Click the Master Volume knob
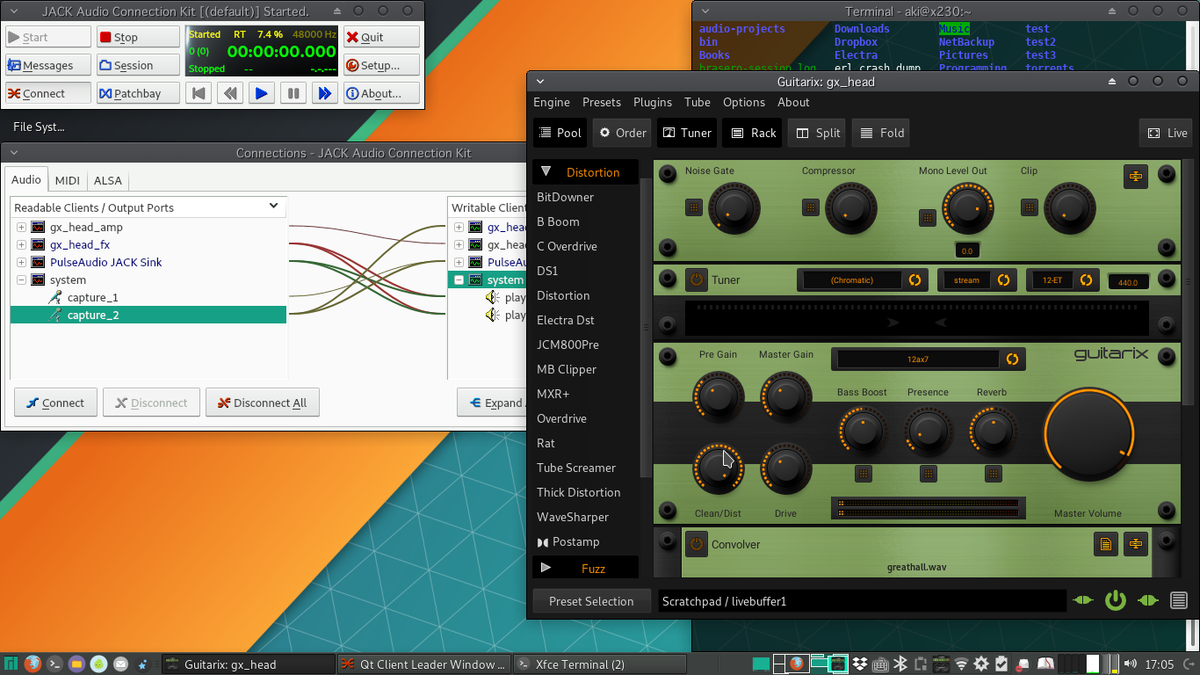This screenshot has height=675, width=1200. tap(1089, 435)
